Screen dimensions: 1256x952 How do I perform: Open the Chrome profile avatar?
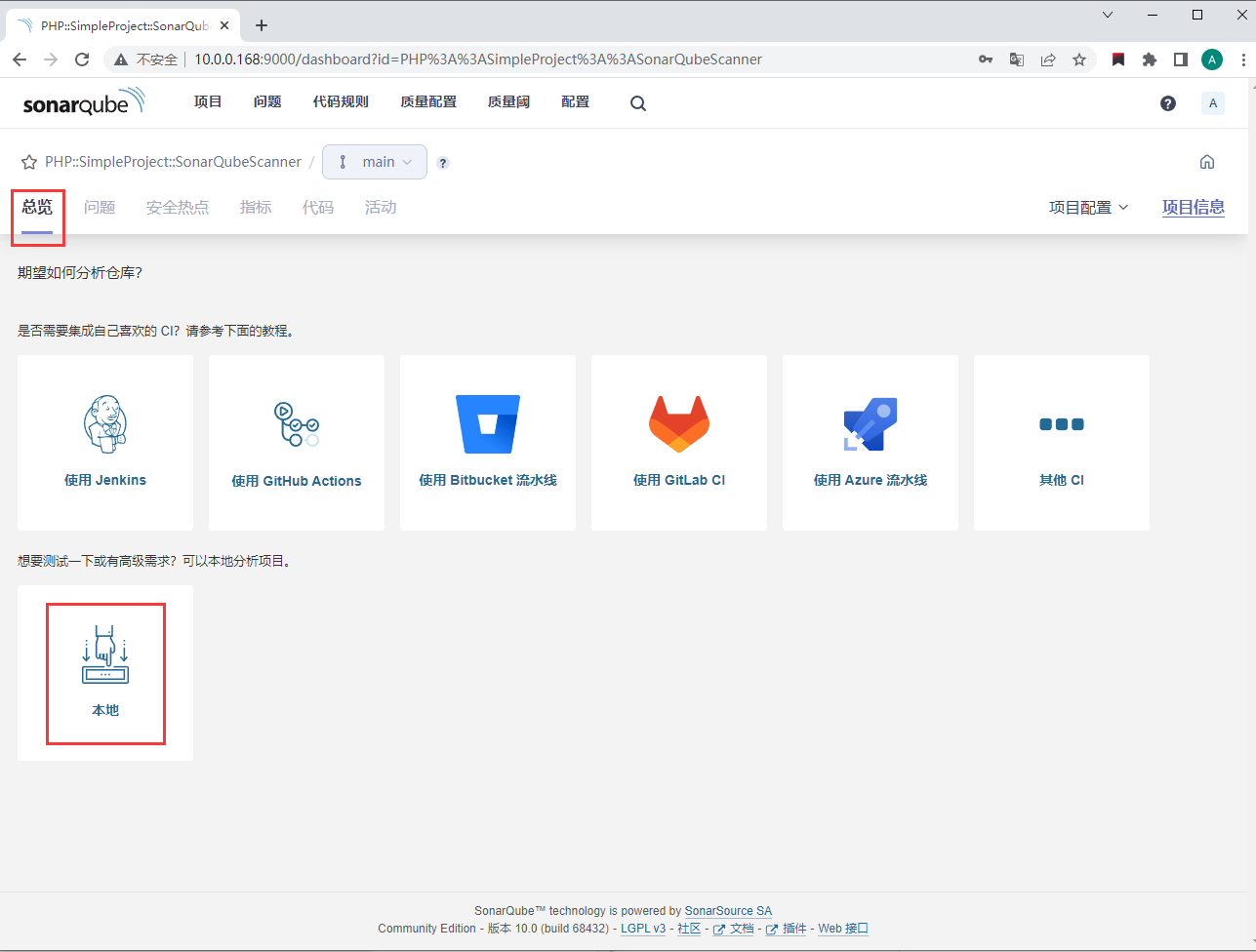pyautogui.click(x=1212, y=59)
